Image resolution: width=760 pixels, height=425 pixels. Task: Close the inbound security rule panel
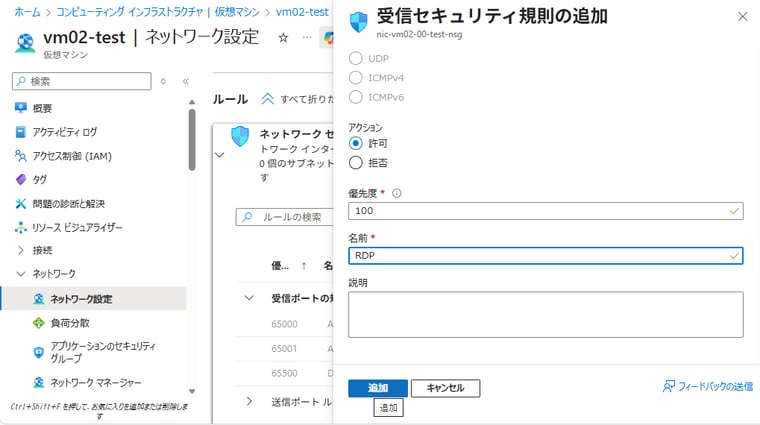742,17
